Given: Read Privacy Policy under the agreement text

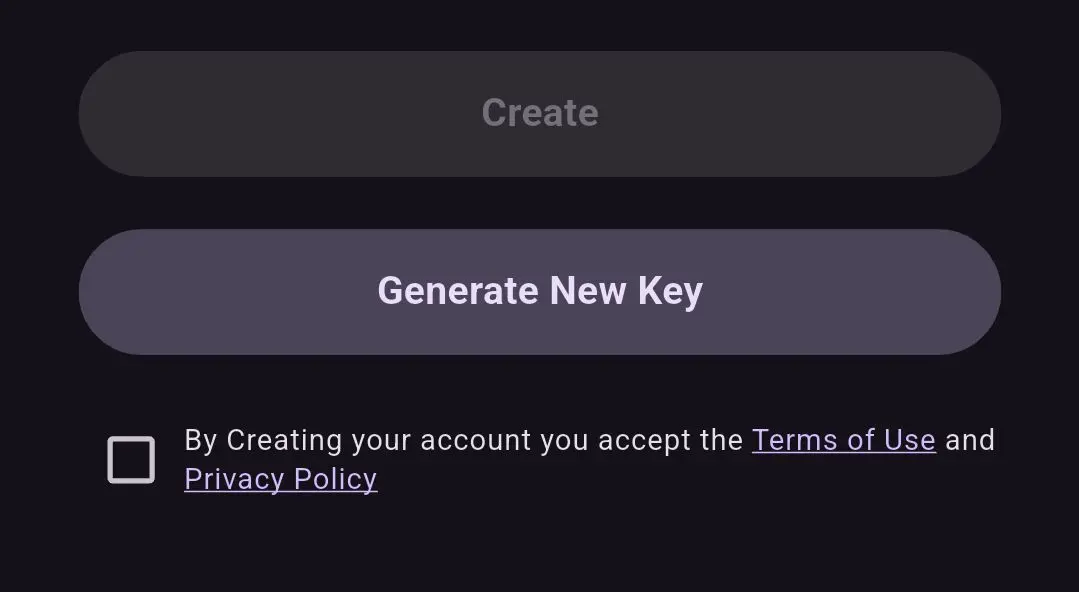Looking at the screenshot, I should (x=281, y=479).
